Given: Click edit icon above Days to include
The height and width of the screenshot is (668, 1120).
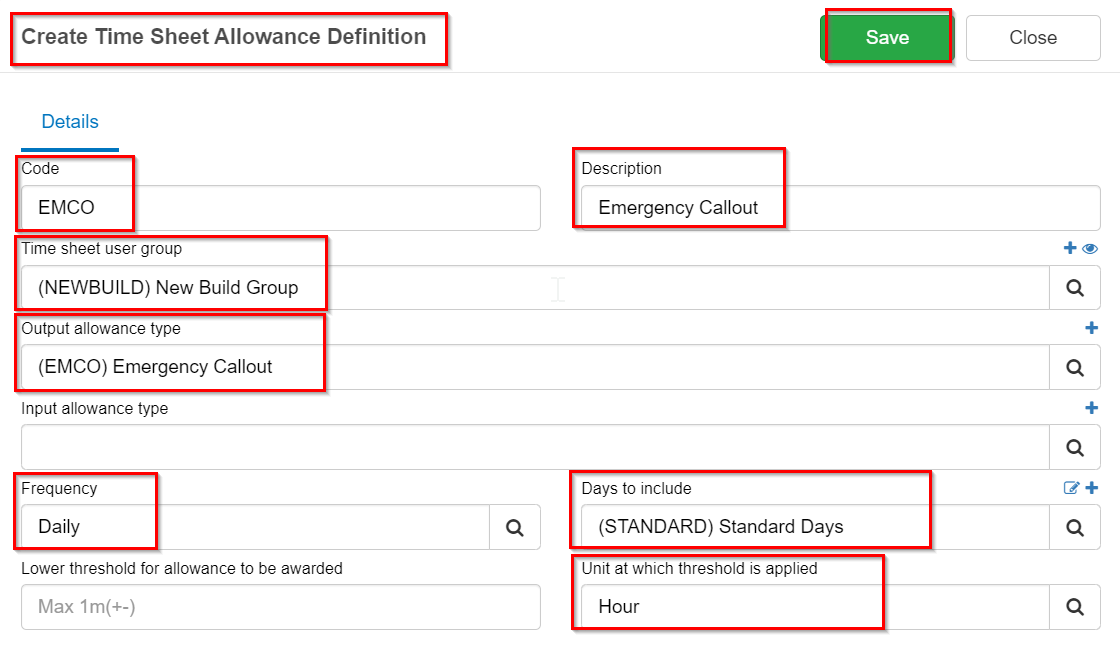Looking at the screenshot, I should coord(1071,488).
